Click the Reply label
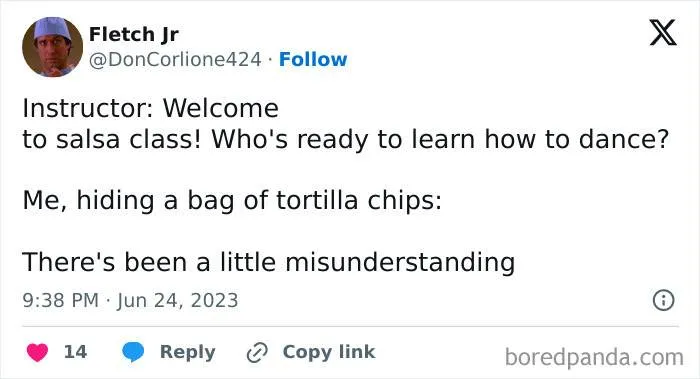This screenshot has height=379, width=700. (x=188, y=352)
